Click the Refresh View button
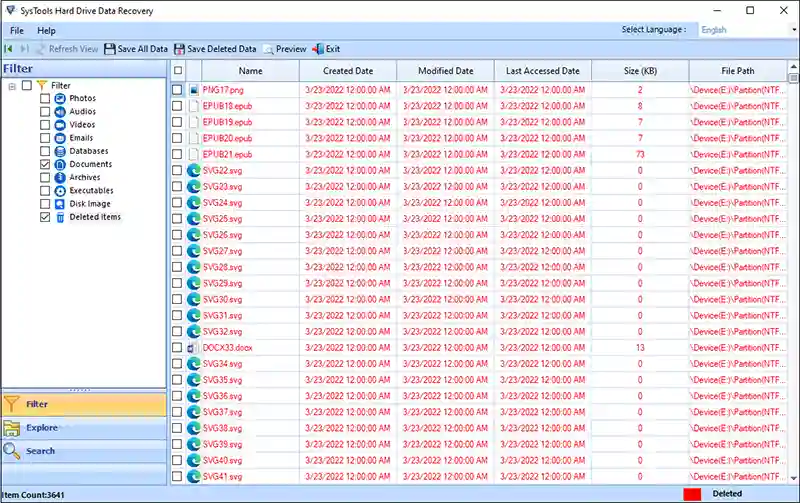This screenshot has width=800, height=503. click(x=67, y=49)
